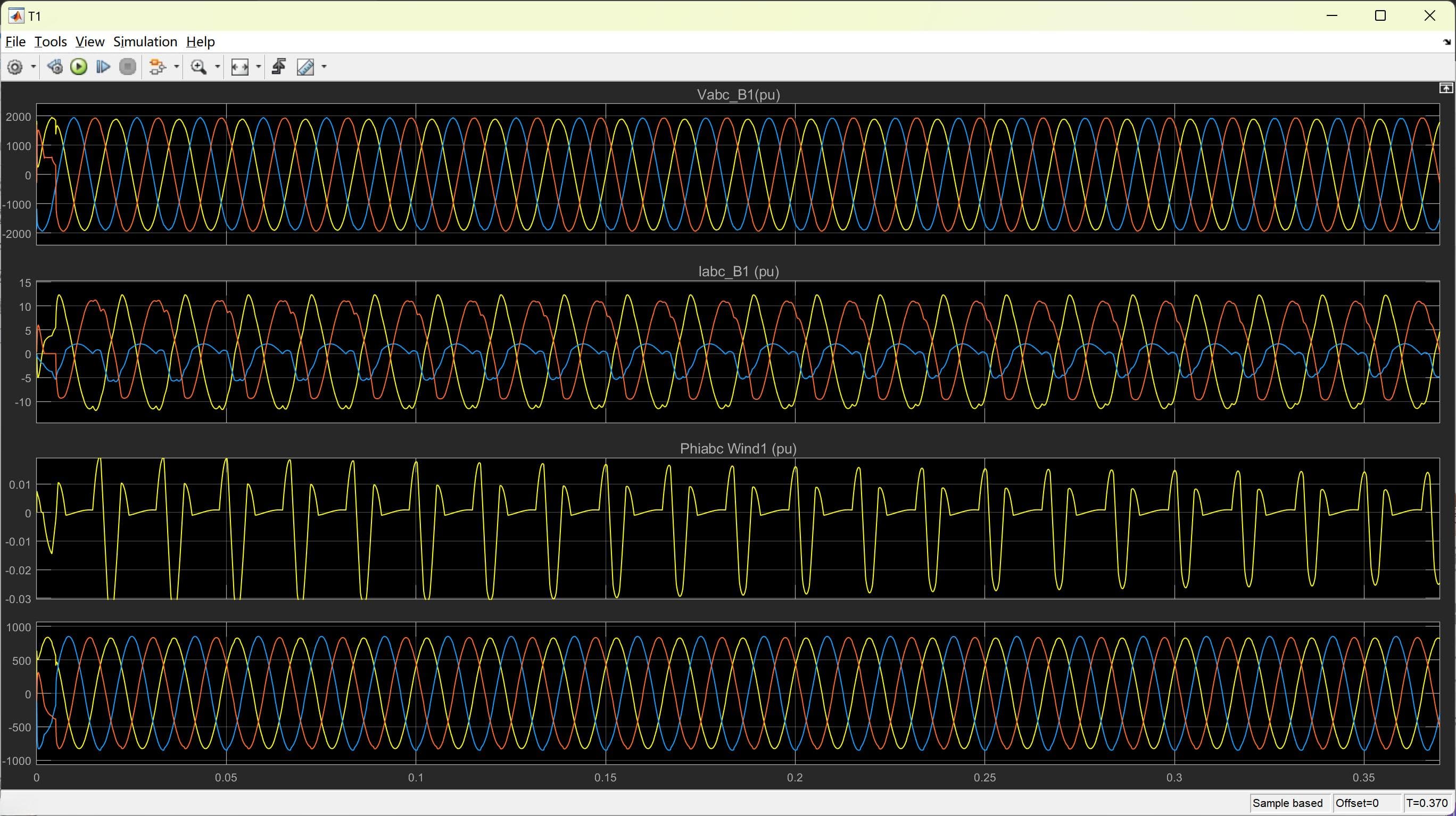Expand the gear configuration dropdown arrow
Image resolution: width=1456 pixels, height=816 pixels.
(34, 67)
